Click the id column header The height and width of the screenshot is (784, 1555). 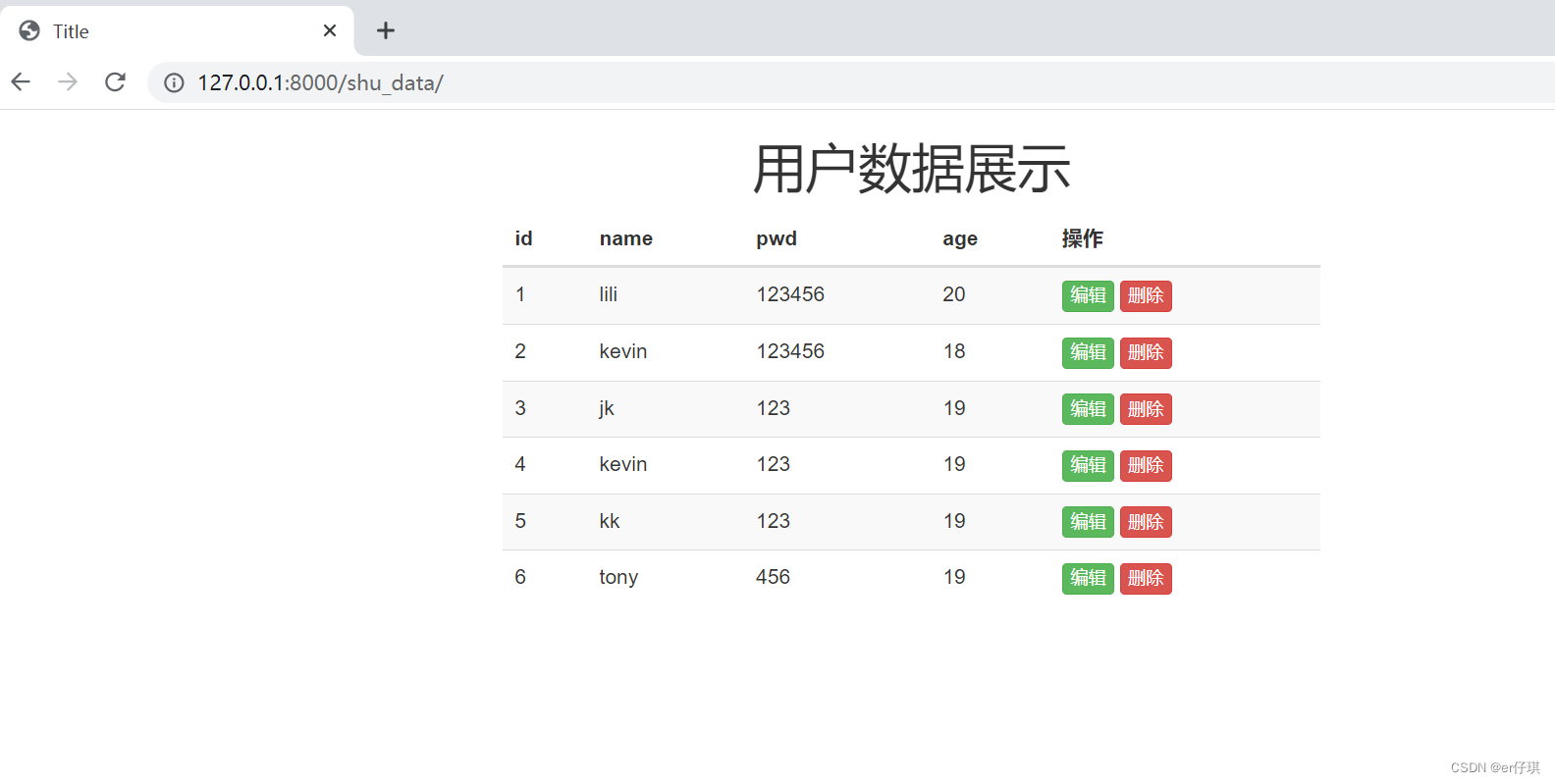coord(523,238)
